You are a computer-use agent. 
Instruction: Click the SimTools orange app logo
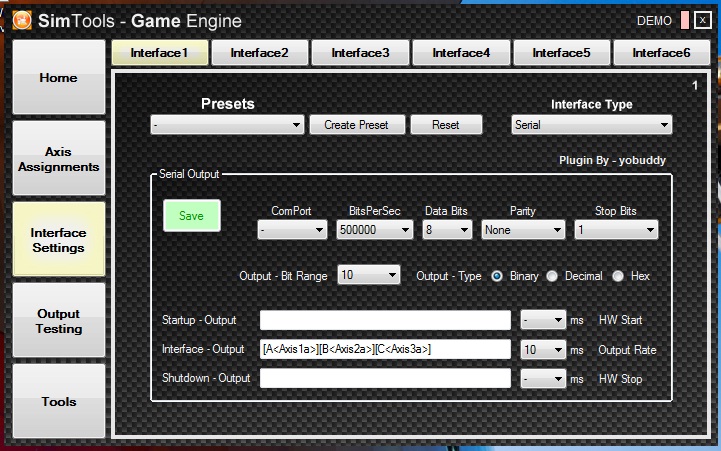pyautogui.click(x=22, y=20)
